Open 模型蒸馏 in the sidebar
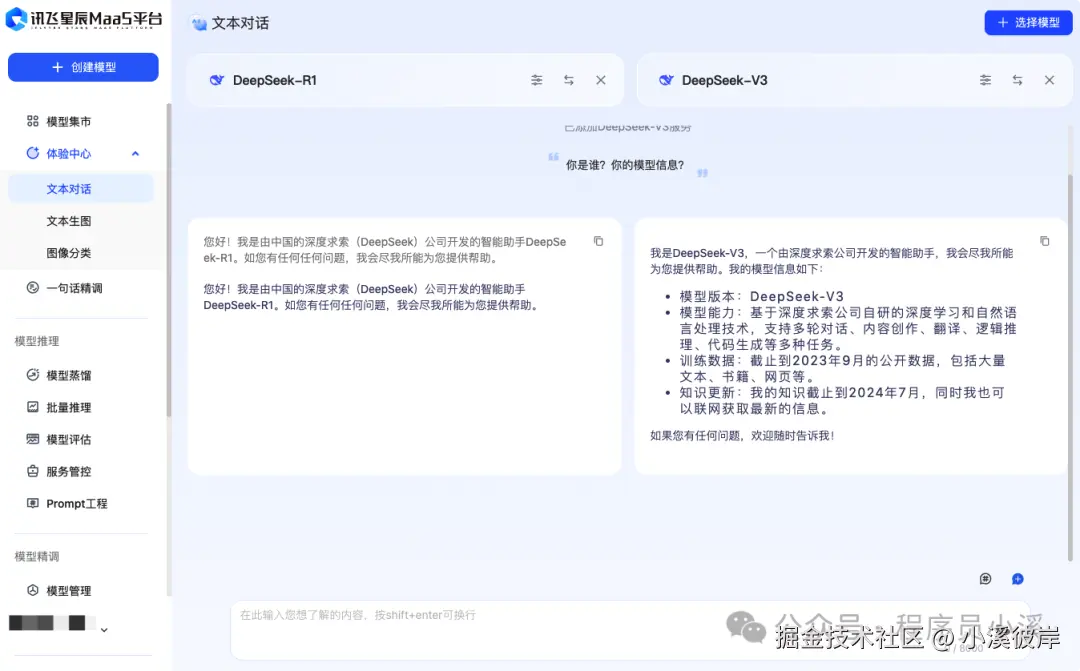Viewport: 1080px width, 671px height. [69, 375]
